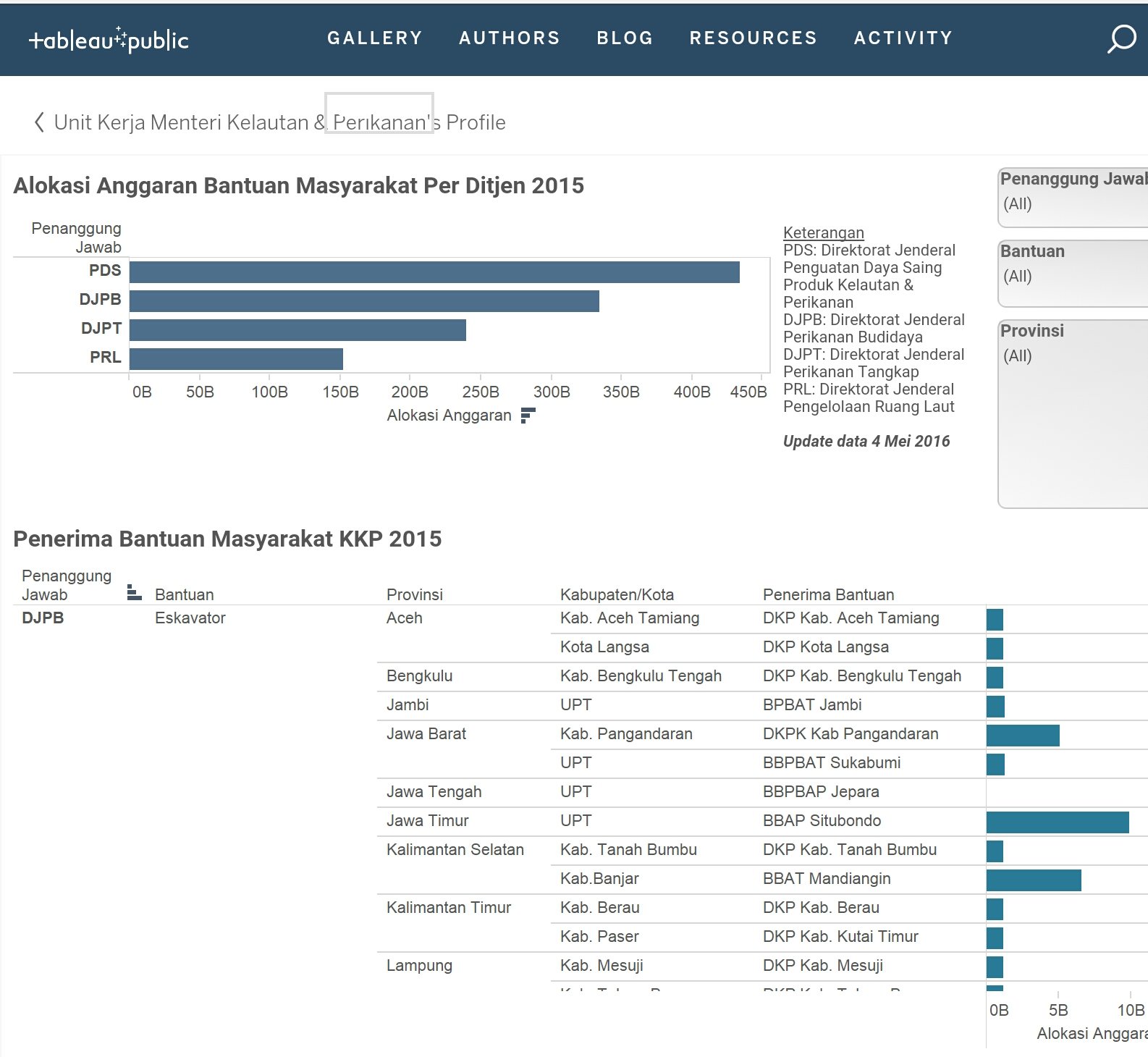Click the back chevron beside the profile name

(x=39, y=122)
